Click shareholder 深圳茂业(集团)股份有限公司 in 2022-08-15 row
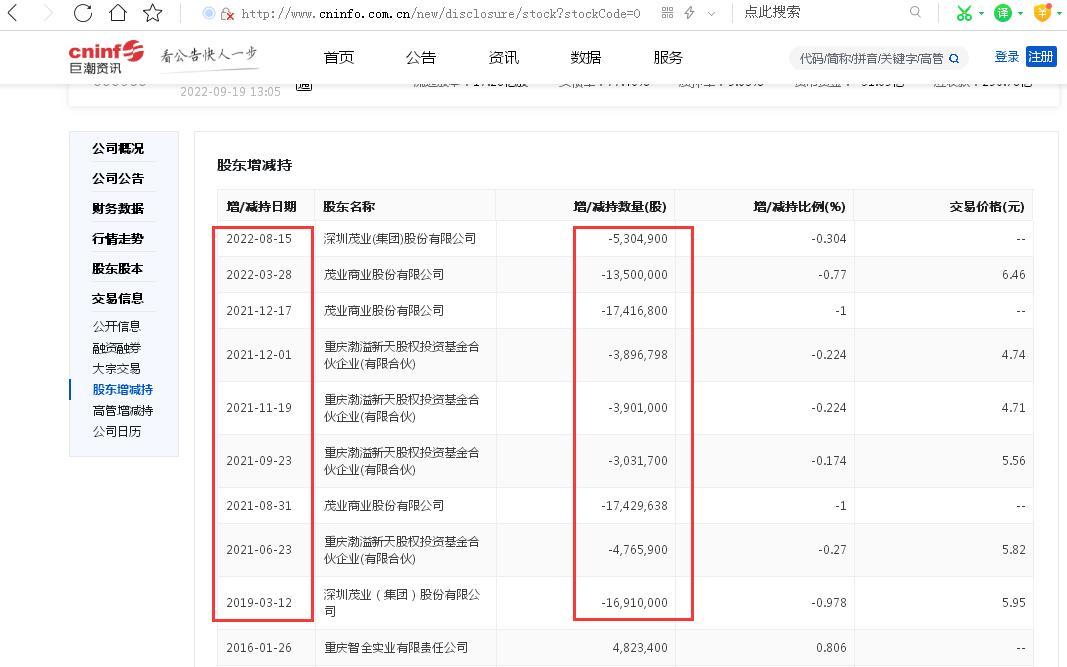This screenshot has width=1067, height=667. point(400,239)
